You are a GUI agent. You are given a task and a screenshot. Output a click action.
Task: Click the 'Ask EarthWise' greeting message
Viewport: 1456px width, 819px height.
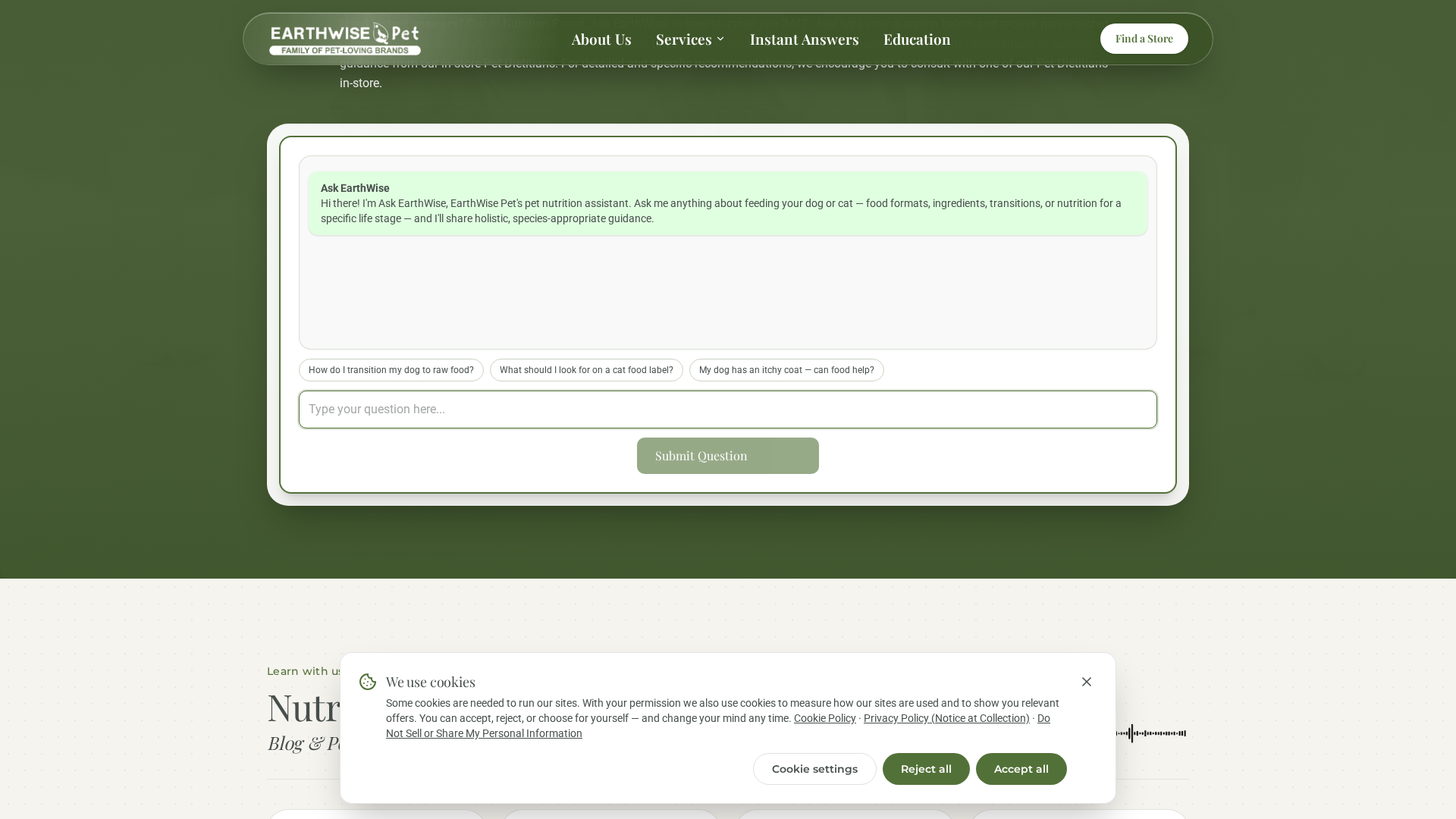728,203
